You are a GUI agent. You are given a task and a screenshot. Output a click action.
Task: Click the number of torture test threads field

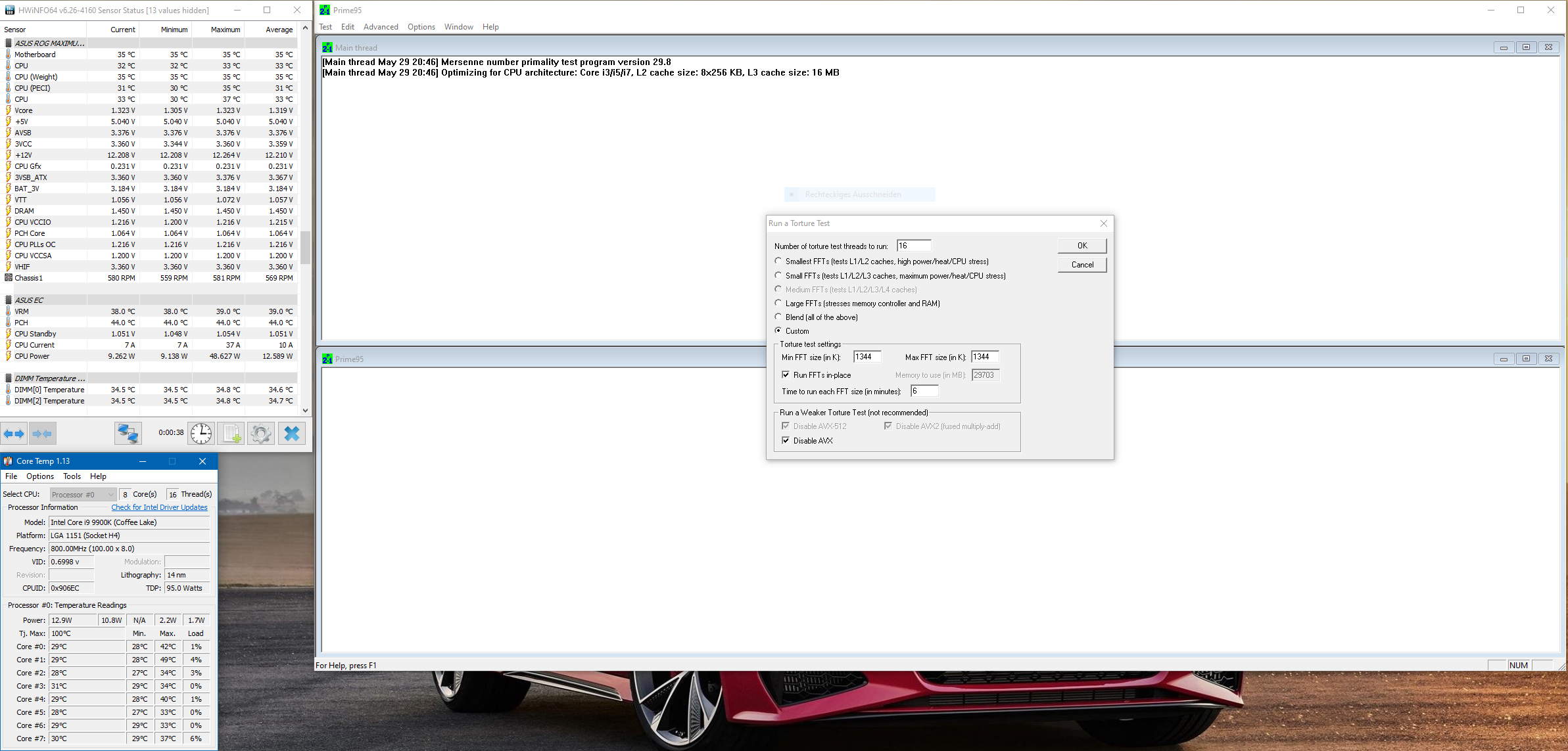[x=914, y=246]
